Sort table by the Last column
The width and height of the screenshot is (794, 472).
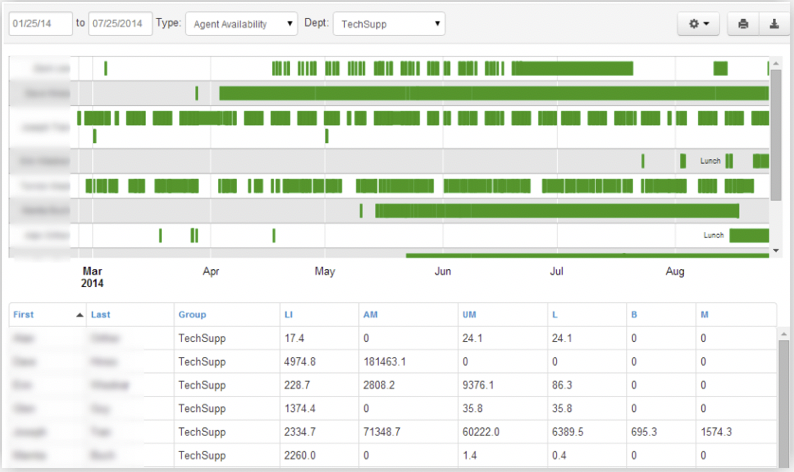(101, 314)
